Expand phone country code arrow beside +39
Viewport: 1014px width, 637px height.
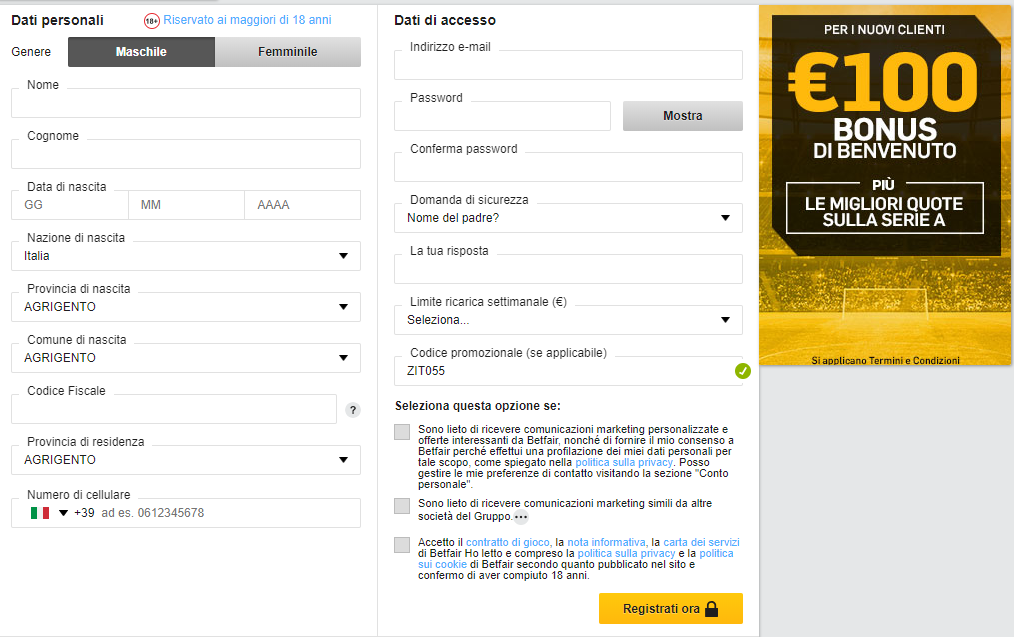(x=63, y=513)
